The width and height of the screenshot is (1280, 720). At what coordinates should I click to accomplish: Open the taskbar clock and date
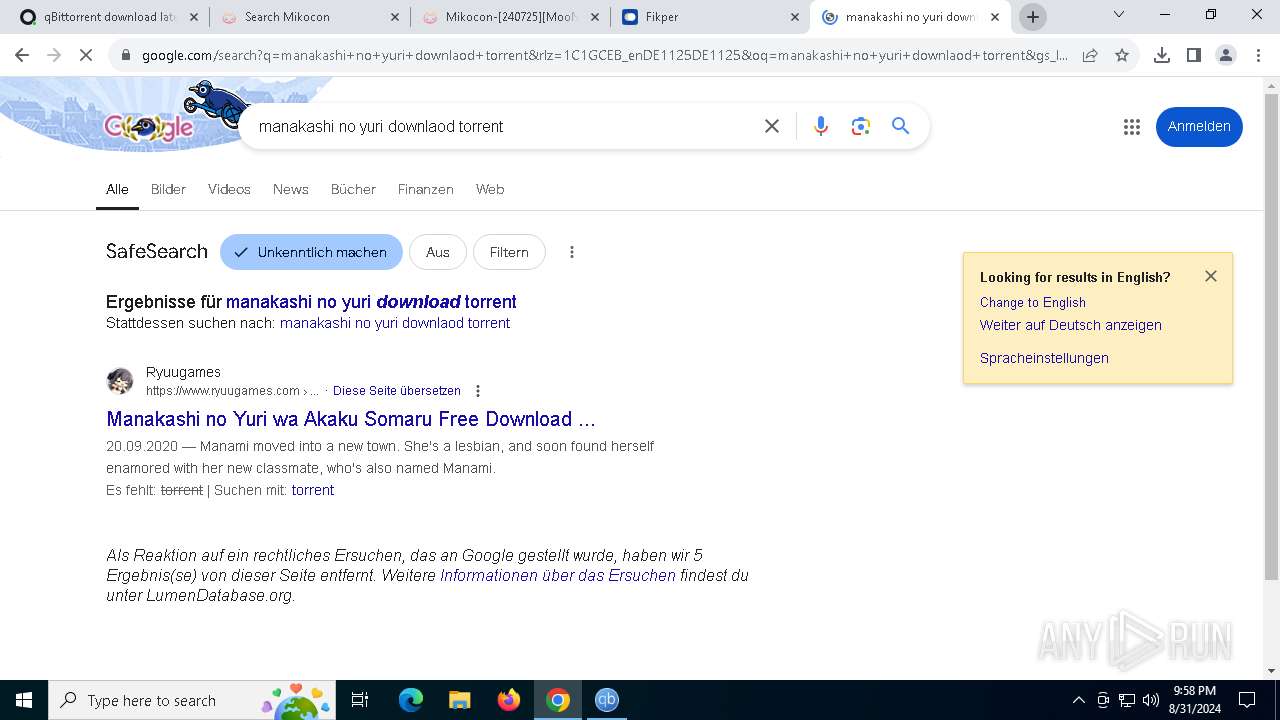click(x=1194, y=700)
